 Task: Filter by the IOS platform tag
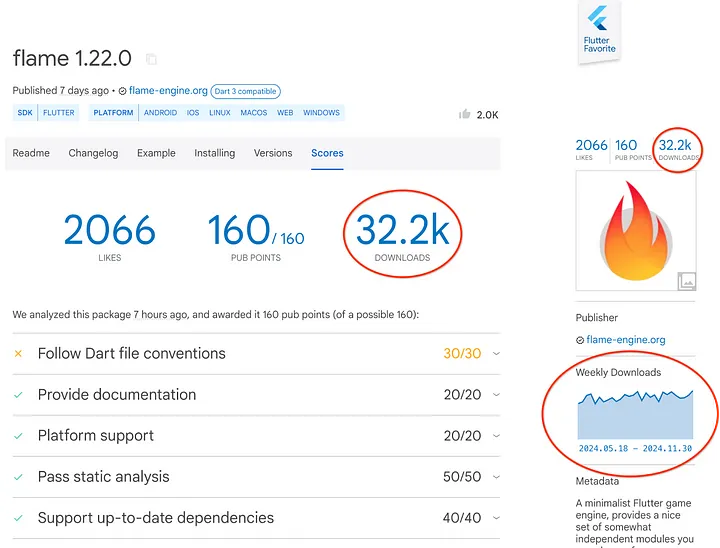click(x=193, y=113)
